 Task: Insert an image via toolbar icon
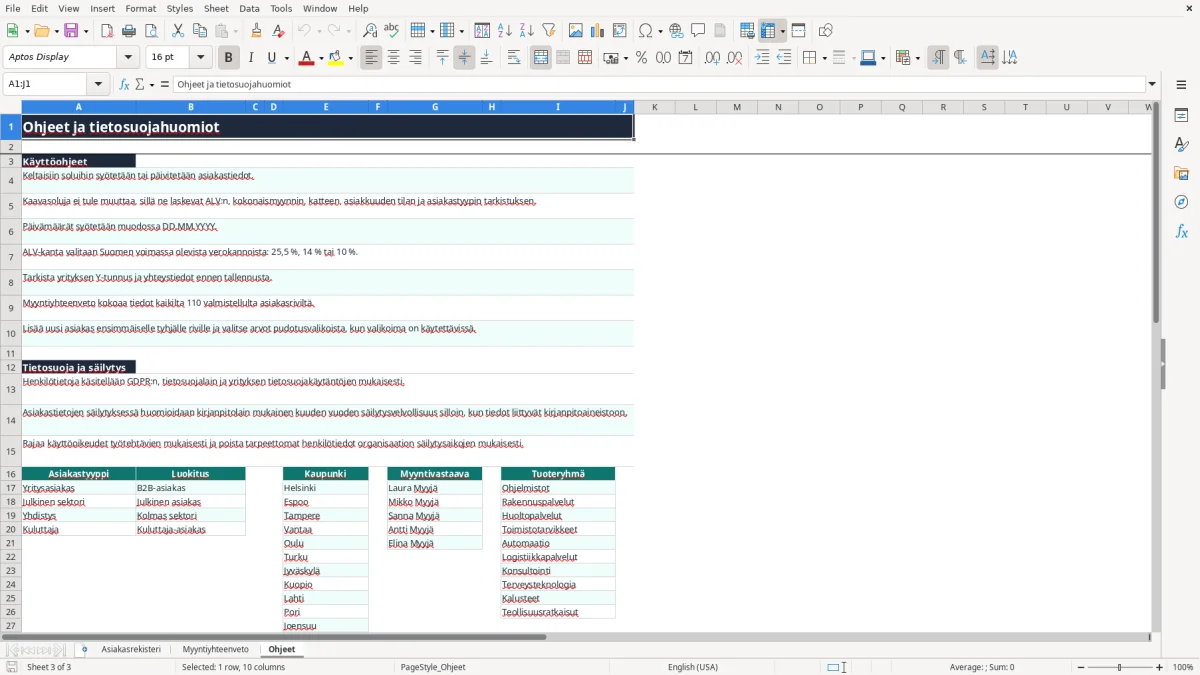[576, 31]
